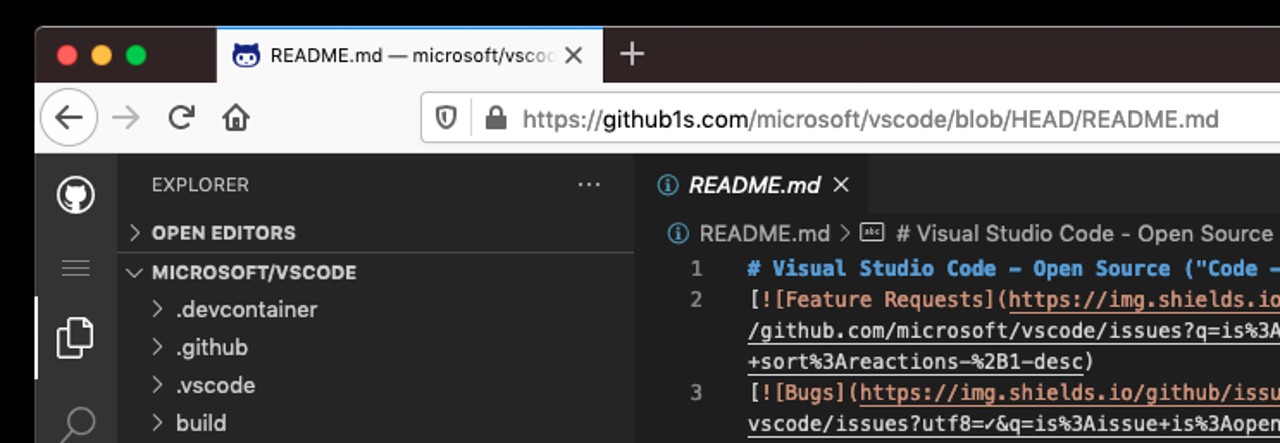Click the GitHub logo in activity bar
Viewport: 1280px width, 443px height.
coord(76,194)
